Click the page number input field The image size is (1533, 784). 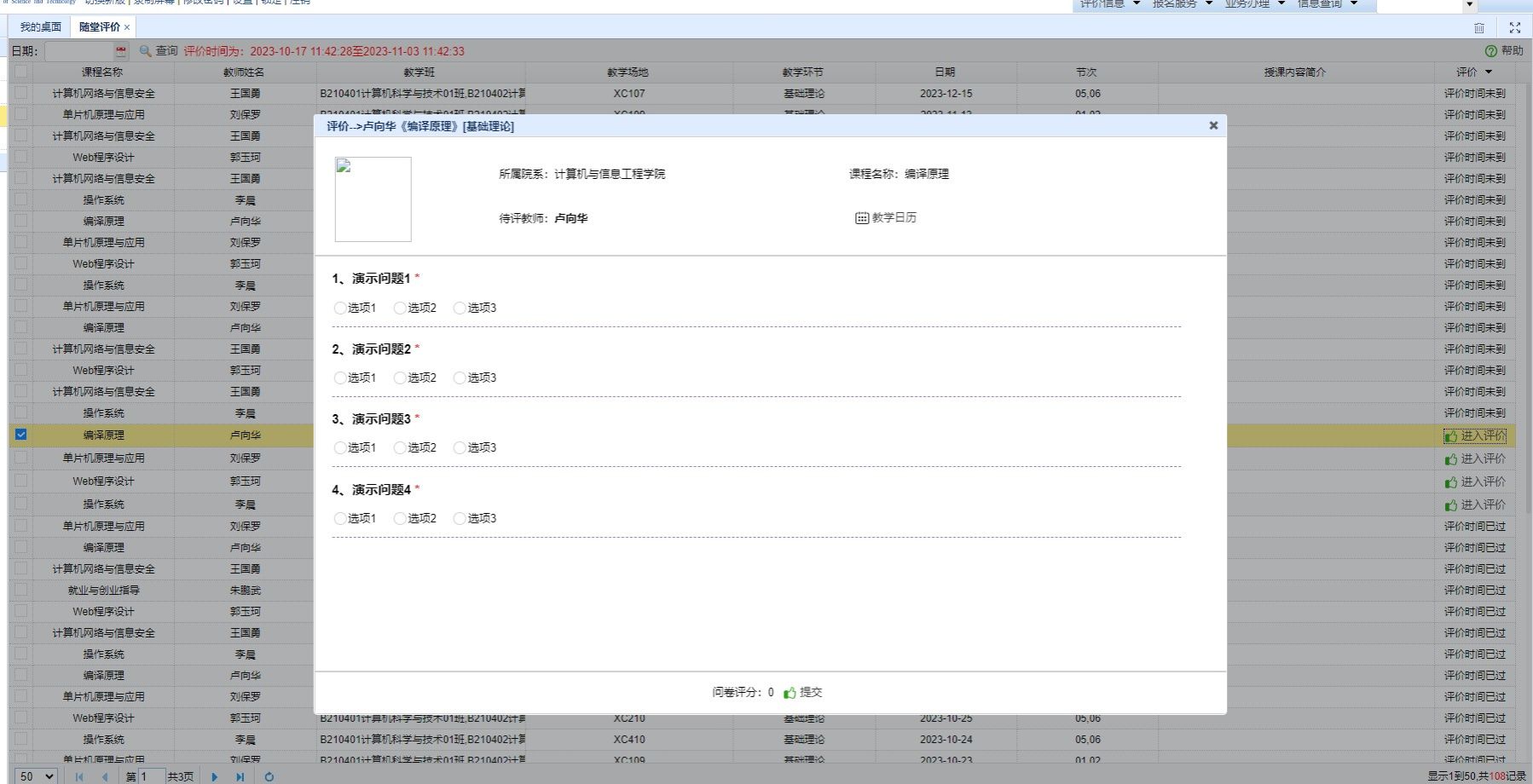pyautogui.click(x=152, y=776)
